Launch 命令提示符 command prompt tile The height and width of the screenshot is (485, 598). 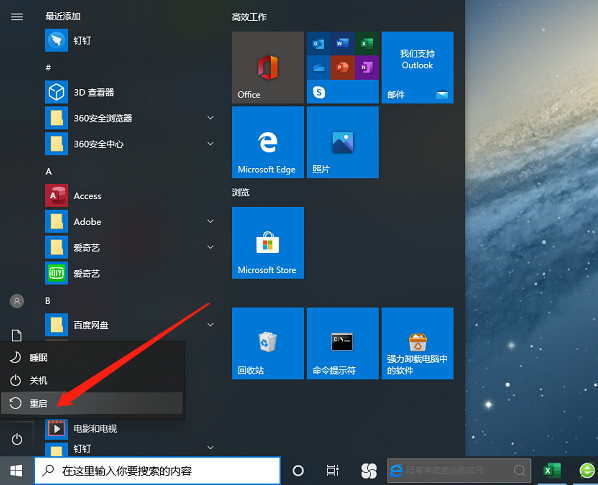coord(342,343)
